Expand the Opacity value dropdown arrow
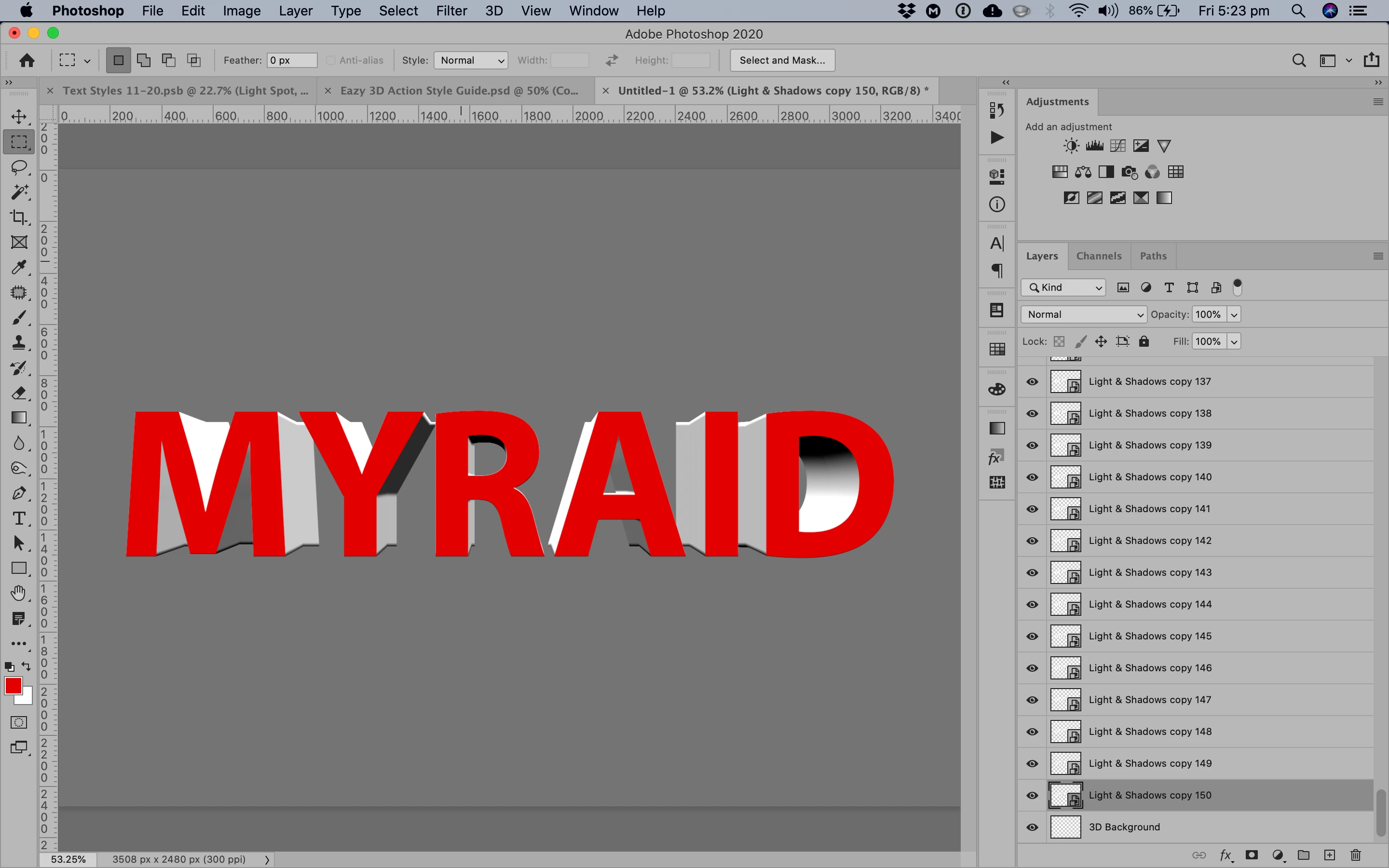 (x=1234, y=314)
